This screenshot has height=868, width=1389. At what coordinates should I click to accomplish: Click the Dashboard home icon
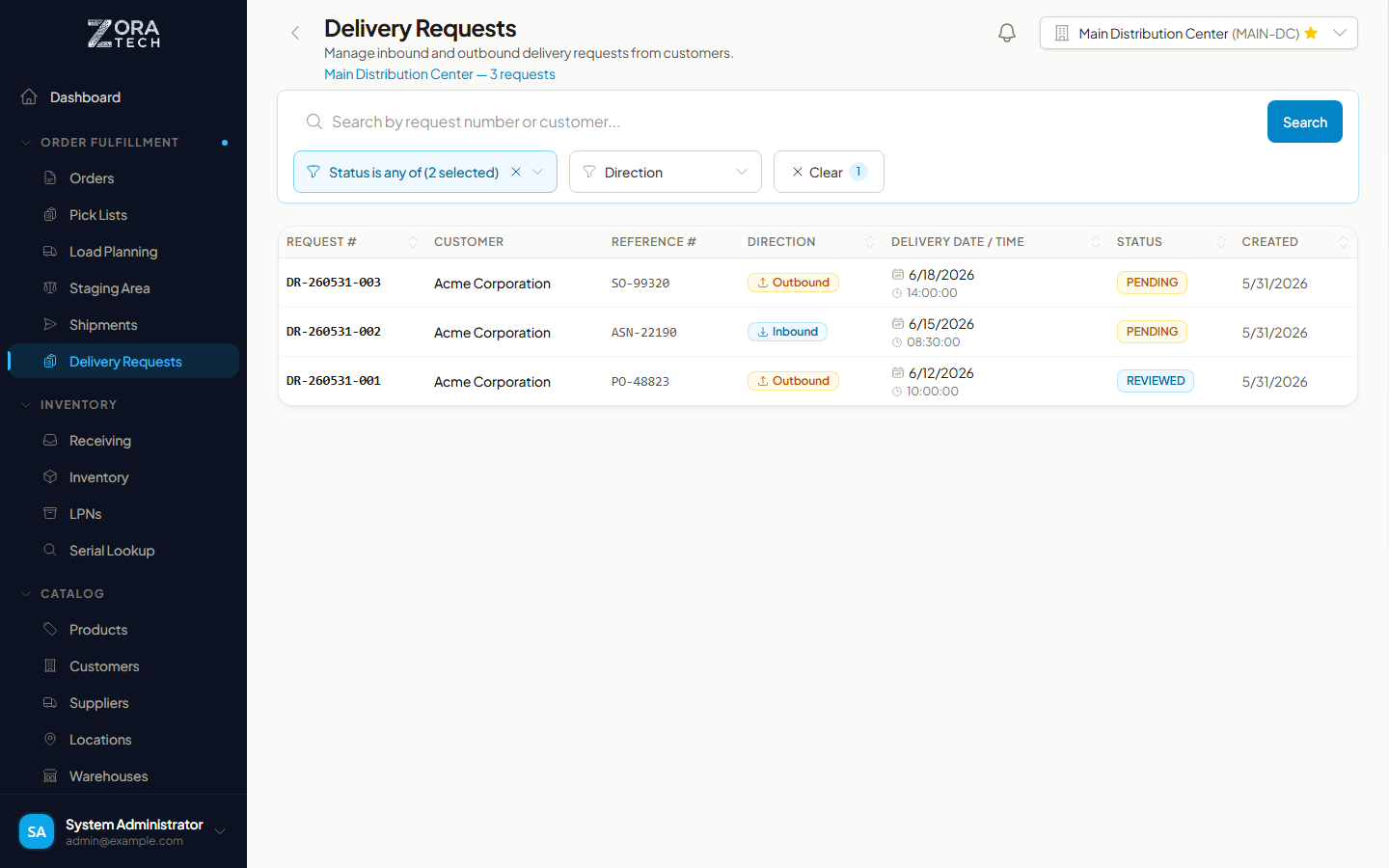tap(29, 96)
